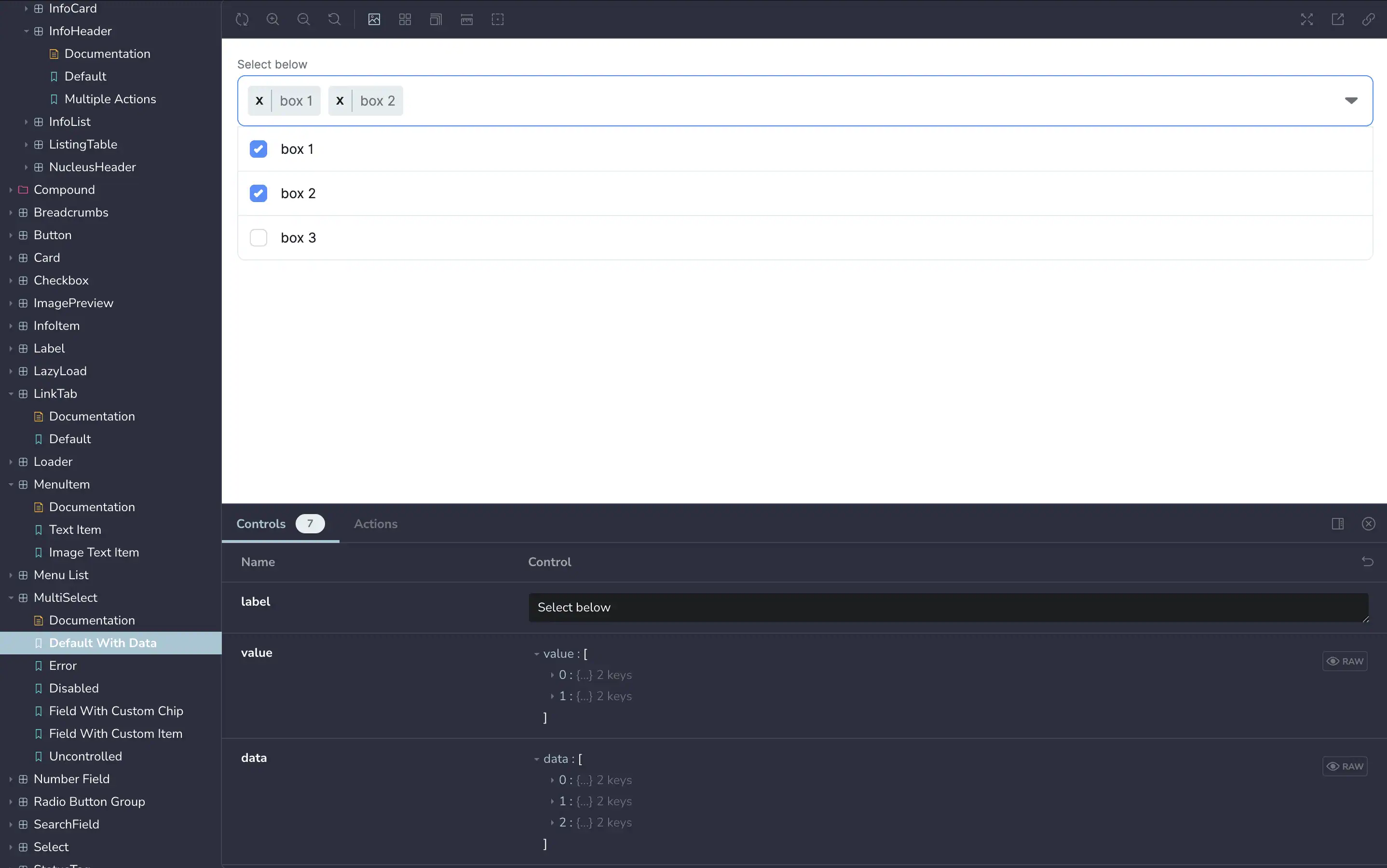Toggle RAW view for the value control

pyautogui.click(x=1346, y=661)
